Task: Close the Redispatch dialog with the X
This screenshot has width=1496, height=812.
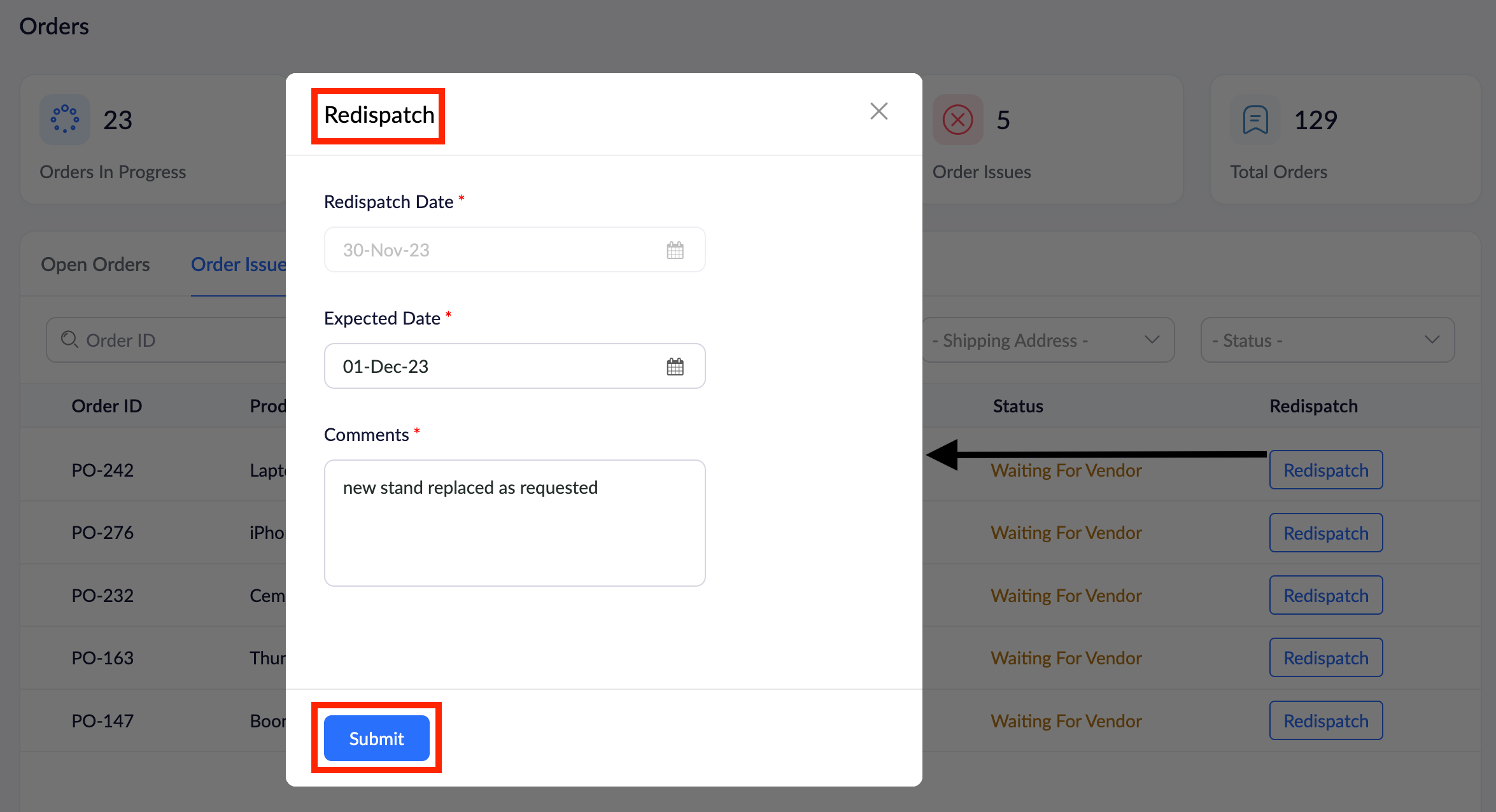Action: [879, 111]
